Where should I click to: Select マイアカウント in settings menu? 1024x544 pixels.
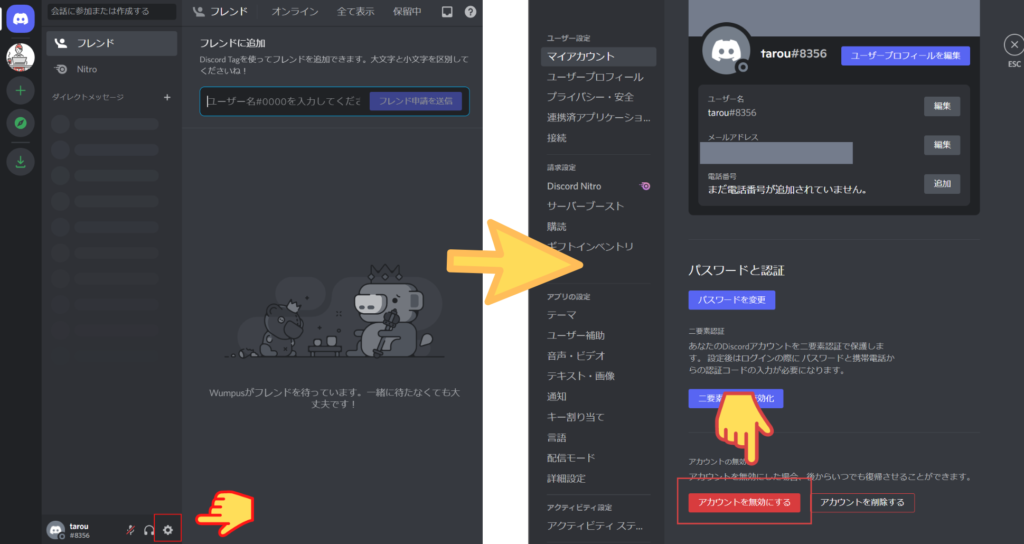coord(598,57)
